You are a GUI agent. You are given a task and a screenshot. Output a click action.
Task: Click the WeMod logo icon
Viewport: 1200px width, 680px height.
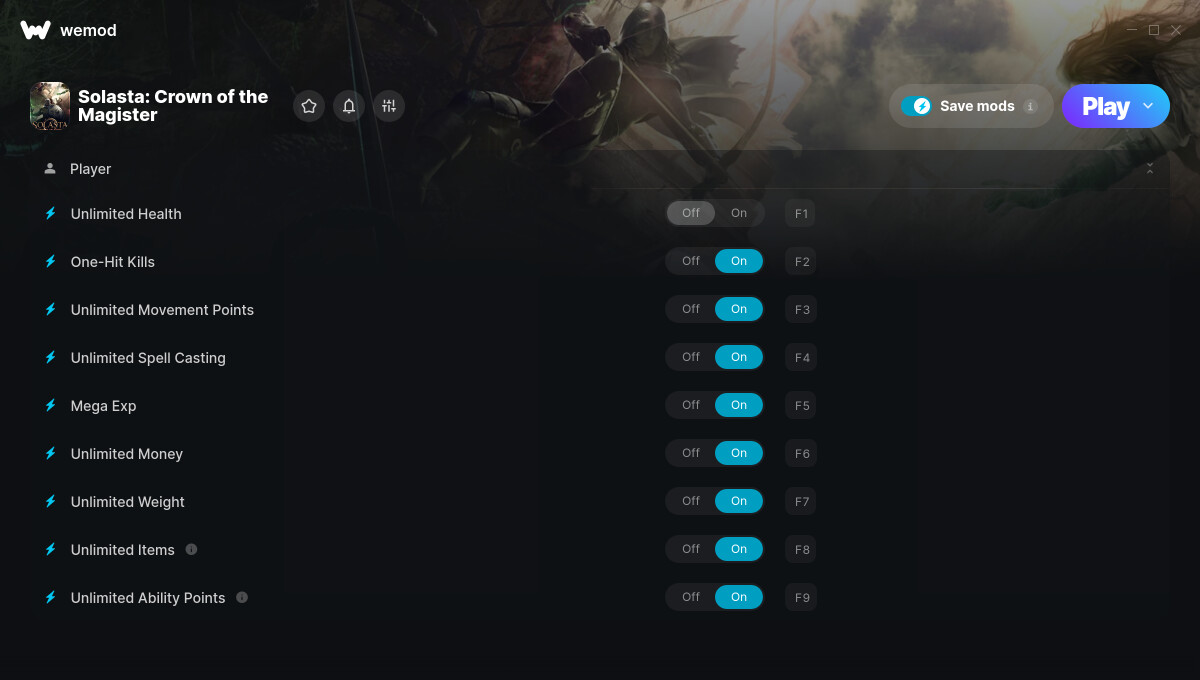tap(35, 30)
